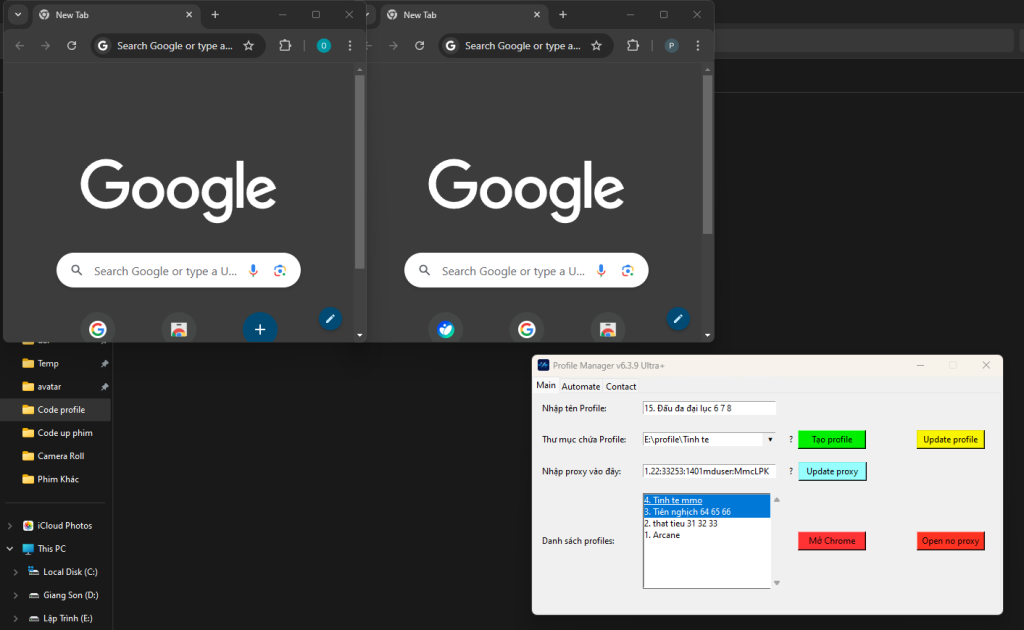Select the Code profile folder in sidebar

coord(57,410)
